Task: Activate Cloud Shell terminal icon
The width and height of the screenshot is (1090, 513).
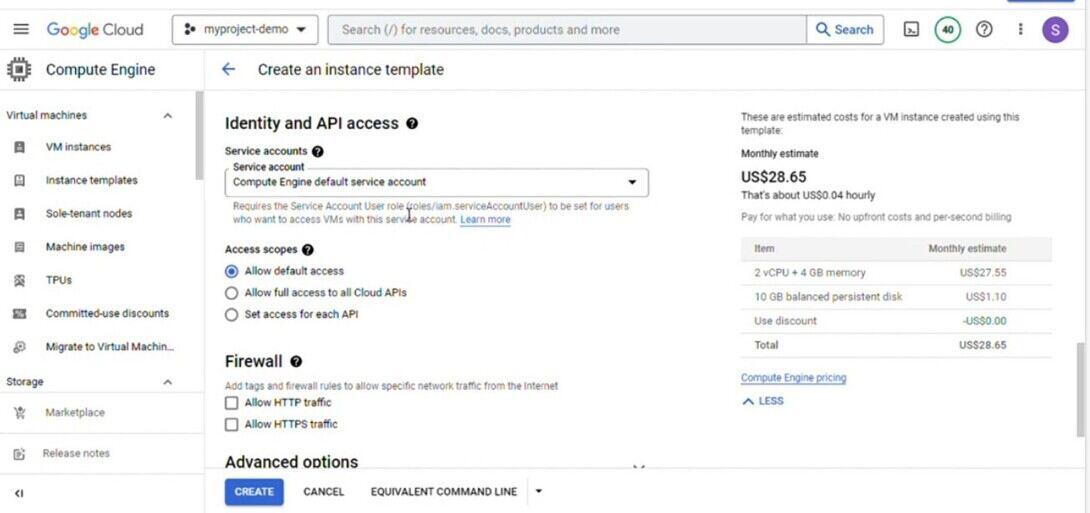Action: (911, 29)
